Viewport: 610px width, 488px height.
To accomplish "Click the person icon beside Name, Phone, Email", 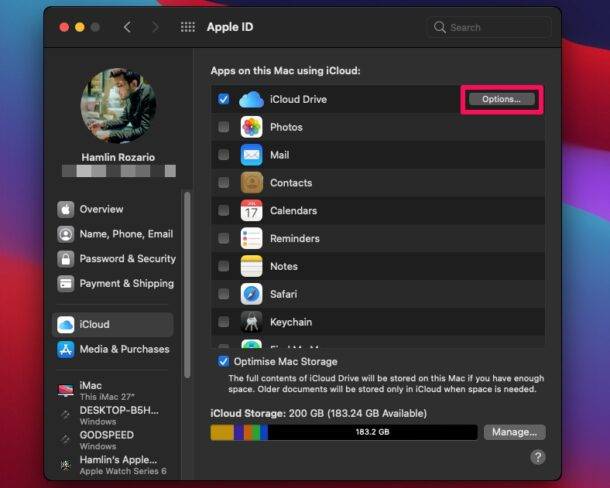I will [x=66, y=234].
